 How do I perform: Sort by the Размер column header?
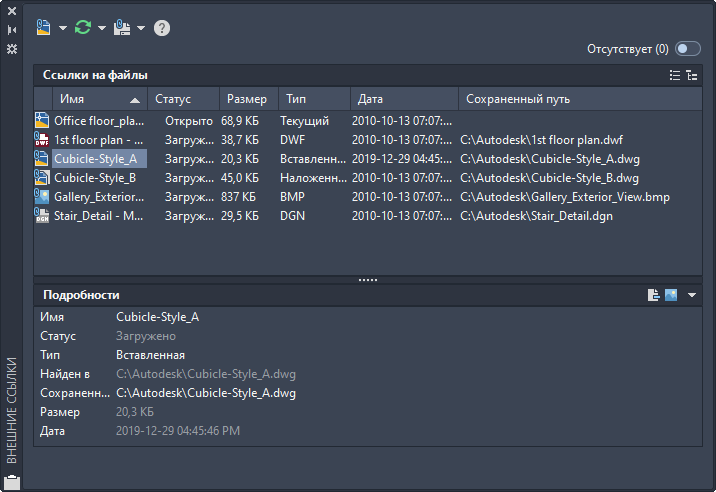(x=249, y=99)
